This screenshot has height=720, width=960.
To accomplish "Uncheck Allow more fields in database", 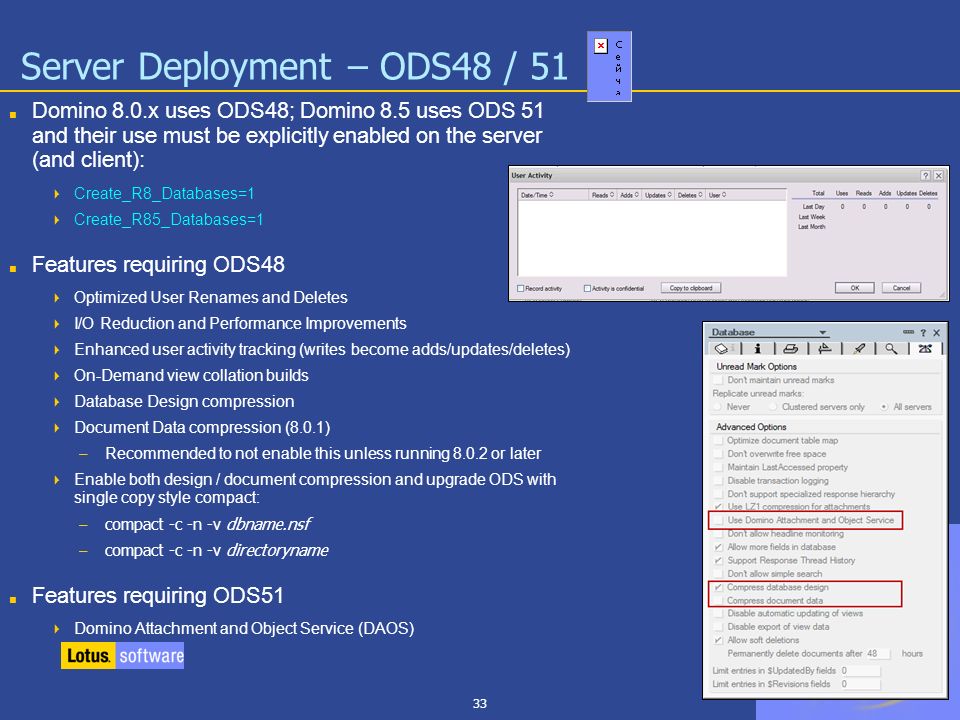I will click(x=719, y=547).
